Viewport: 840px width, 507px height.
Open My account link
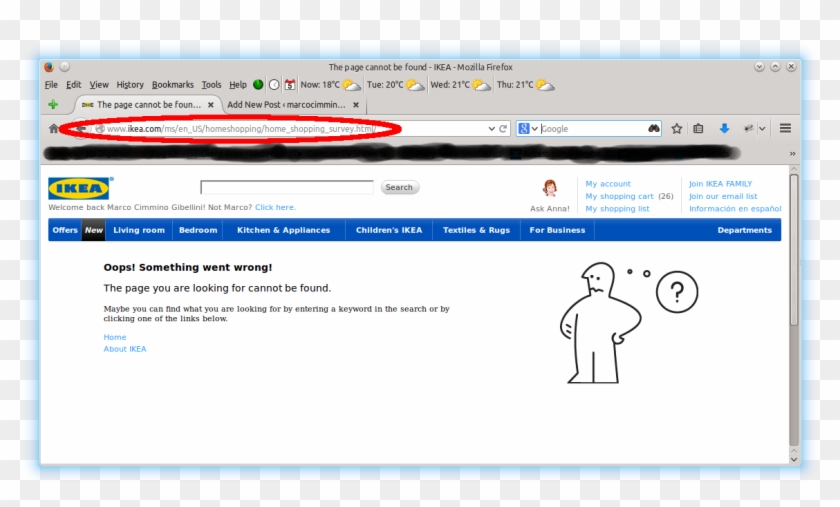click(608, 184)
